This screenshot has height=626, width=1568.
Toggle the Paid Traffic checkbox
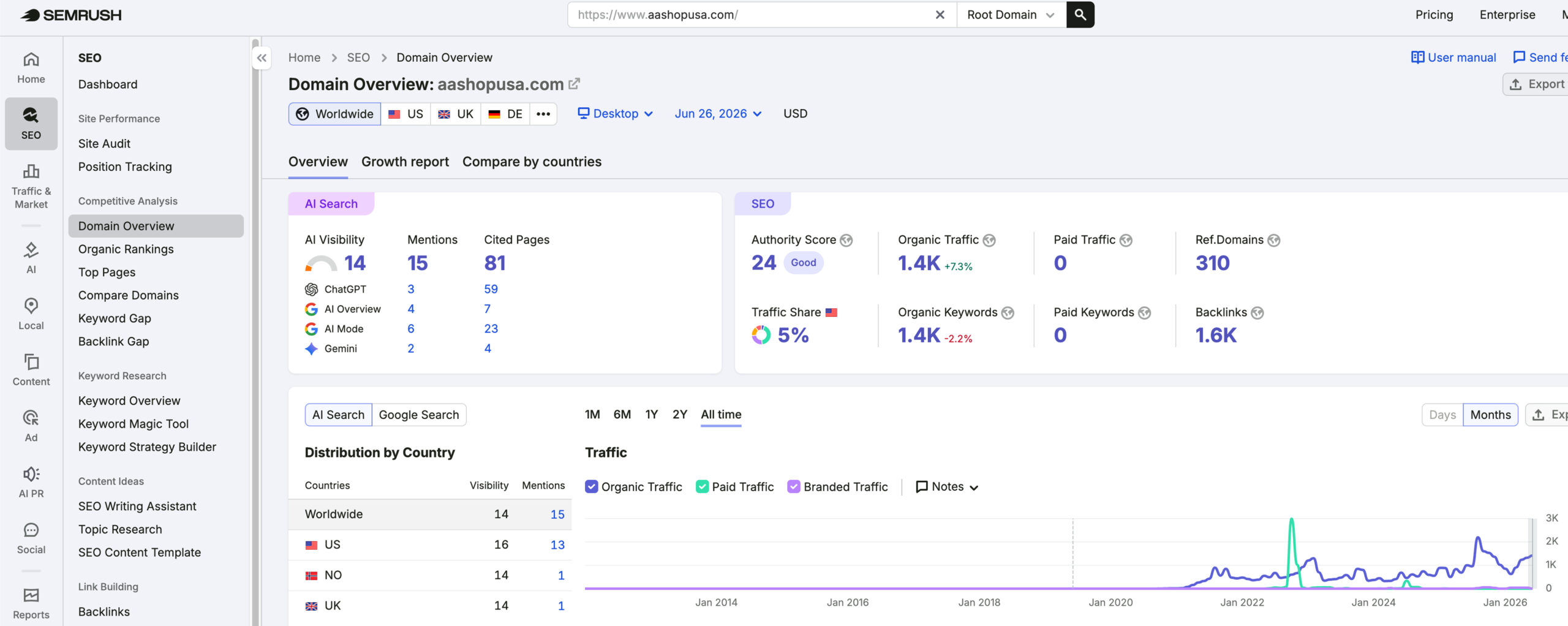(x=702, y=486)
